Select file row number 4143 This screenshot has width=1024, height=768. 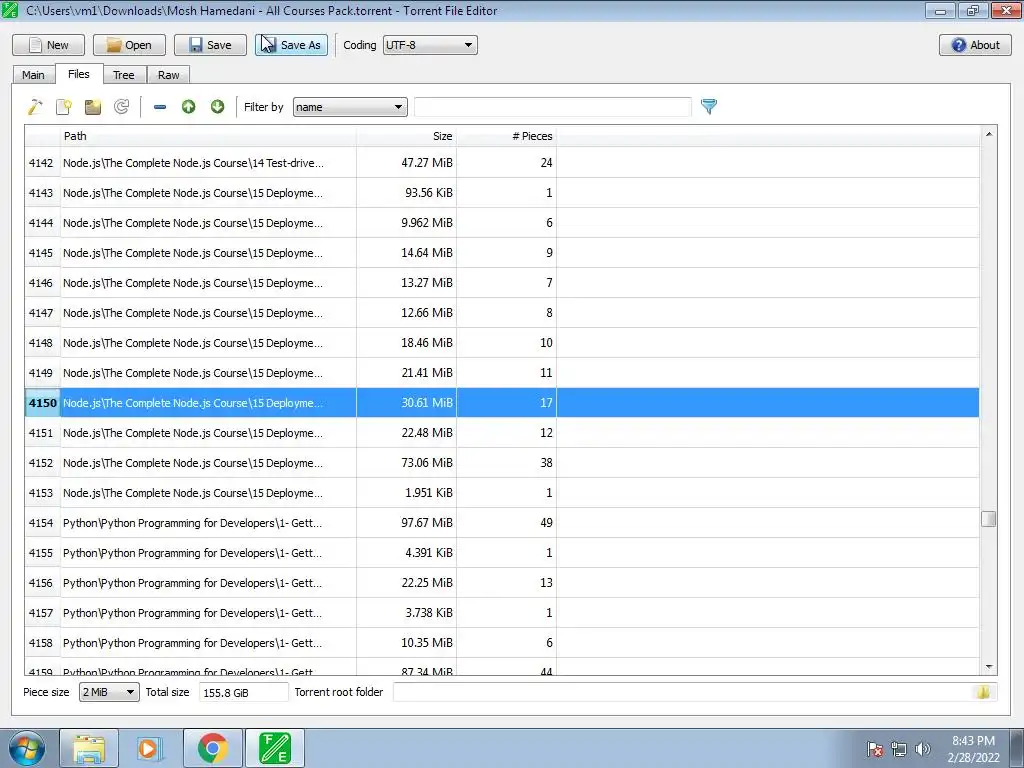click(x=40, y=193)
